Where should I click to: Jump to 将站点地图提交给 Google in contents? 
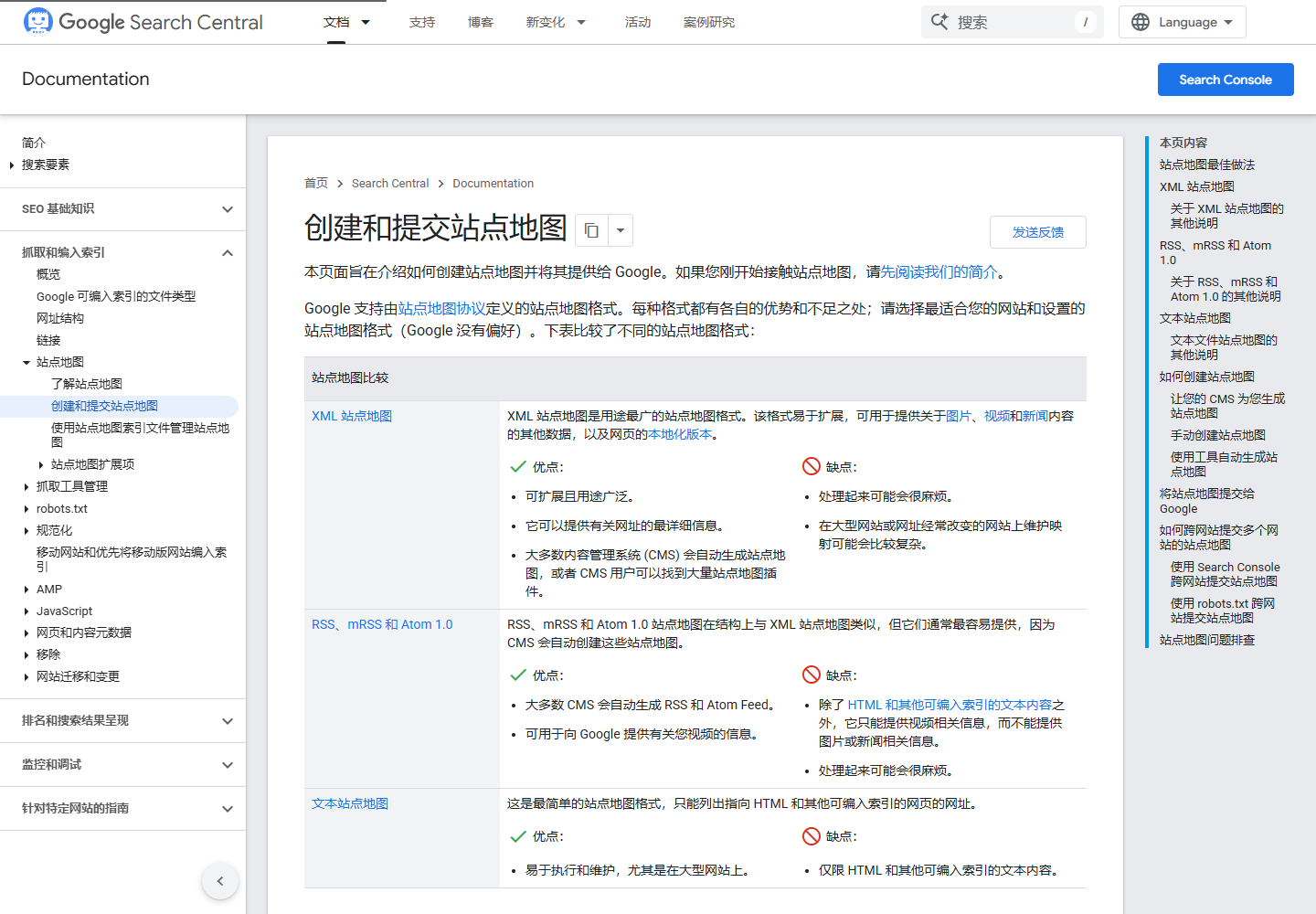[1207, 501]
